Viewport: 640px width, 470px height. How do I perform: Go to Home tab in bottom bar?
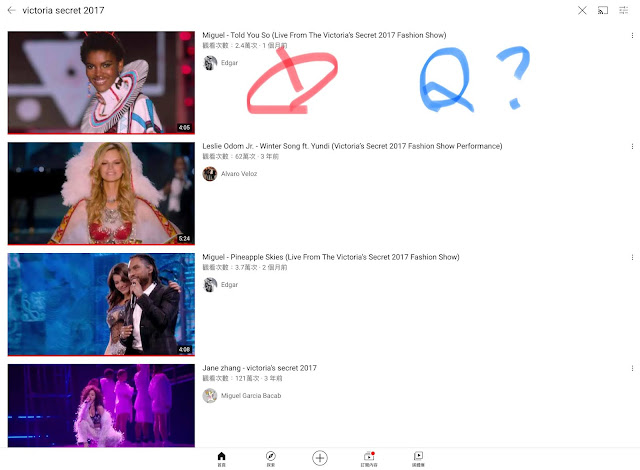[221, 459]
